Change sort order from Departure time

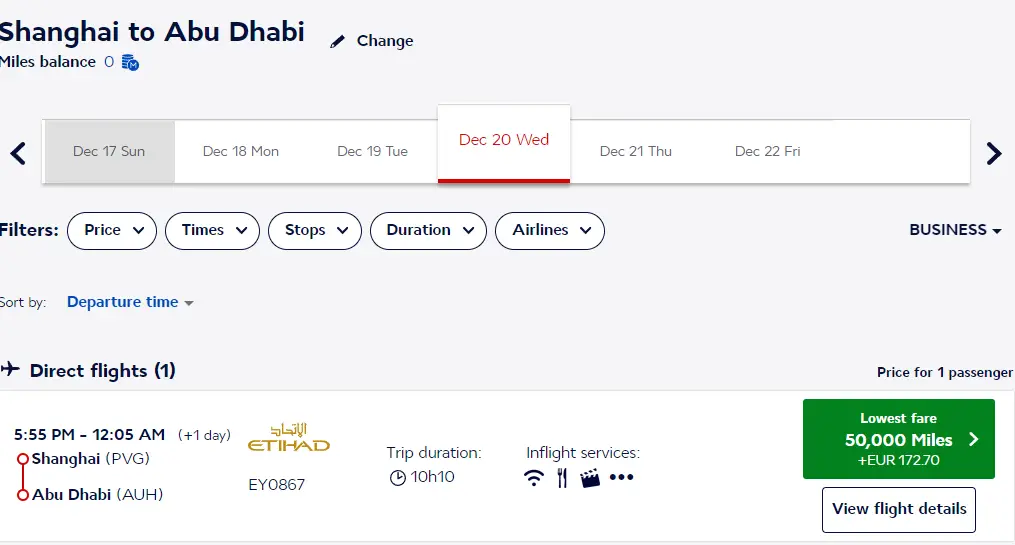(x=130, y=302)
